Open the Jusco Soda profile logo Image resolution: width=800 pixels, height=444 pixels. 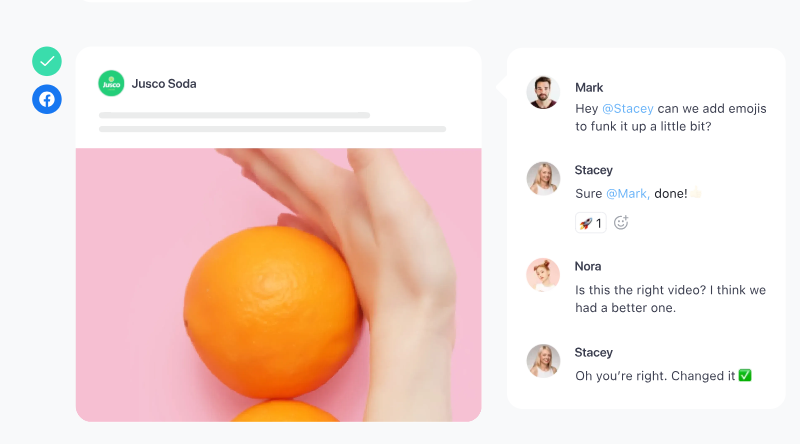(111, 83)
